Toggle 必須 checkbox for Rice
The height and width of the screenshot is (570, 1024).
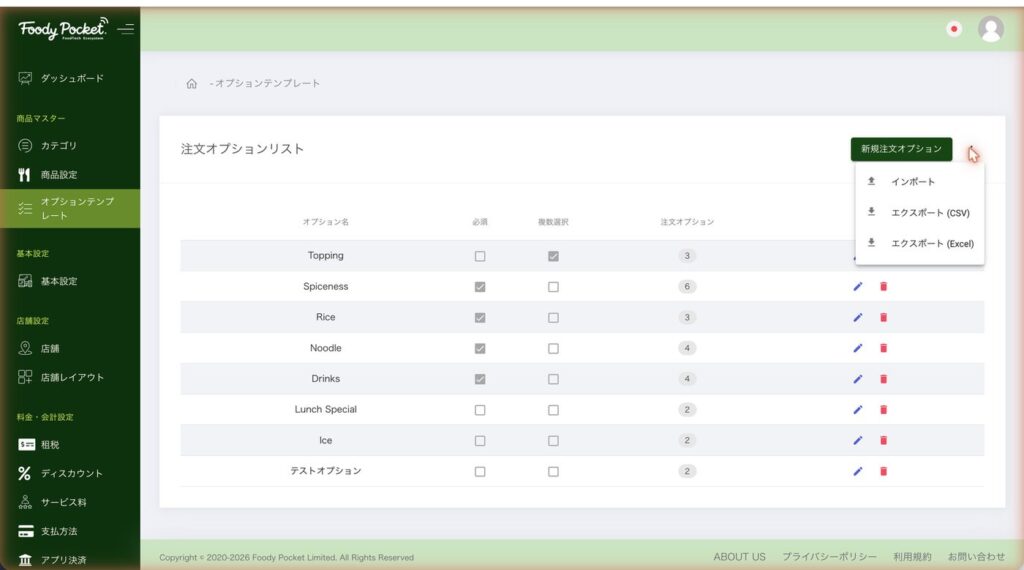[480, 317]
